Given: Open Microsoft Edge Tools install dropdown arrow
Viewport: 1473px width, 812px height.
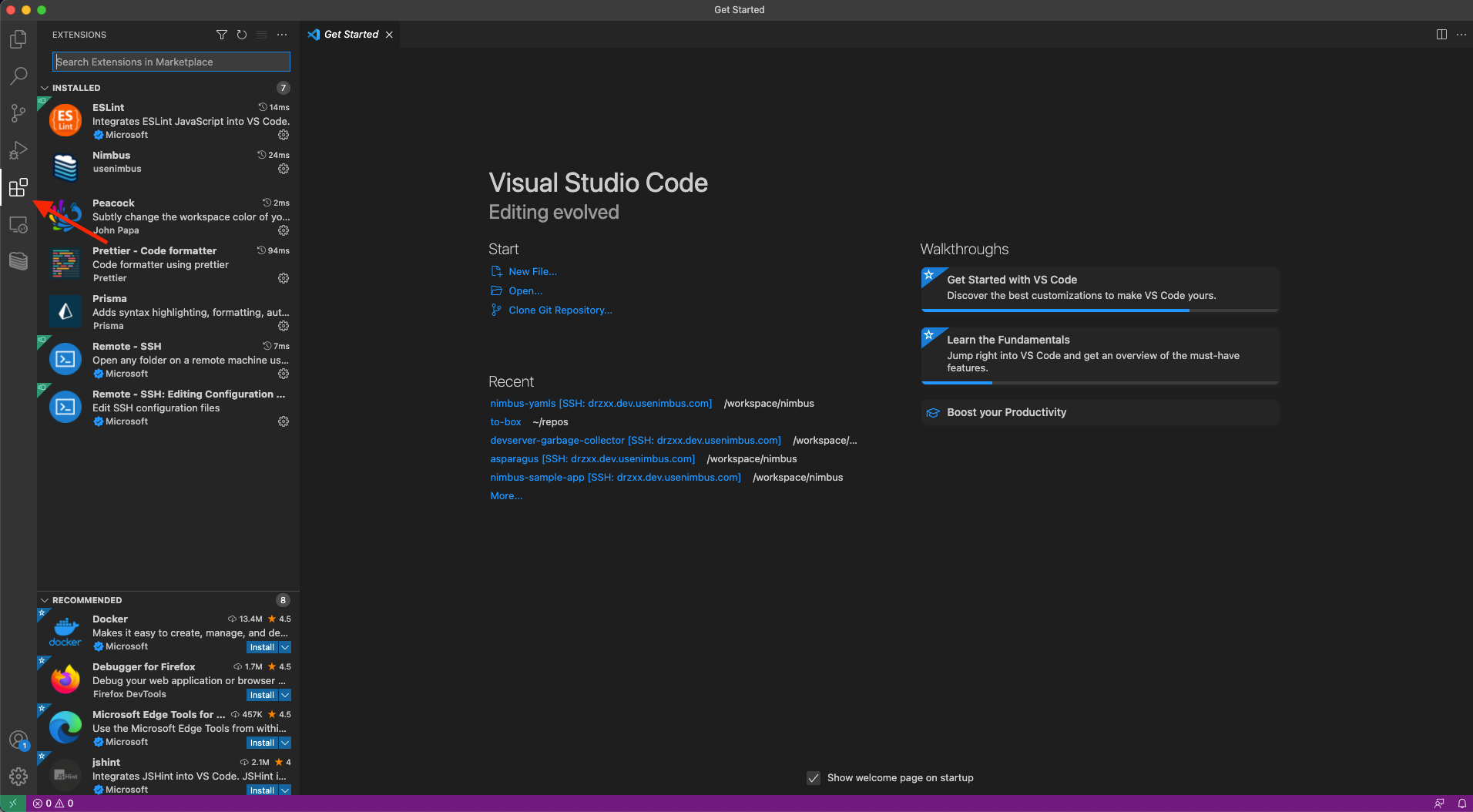Looking at the screenshot, I should click(285, 743).
